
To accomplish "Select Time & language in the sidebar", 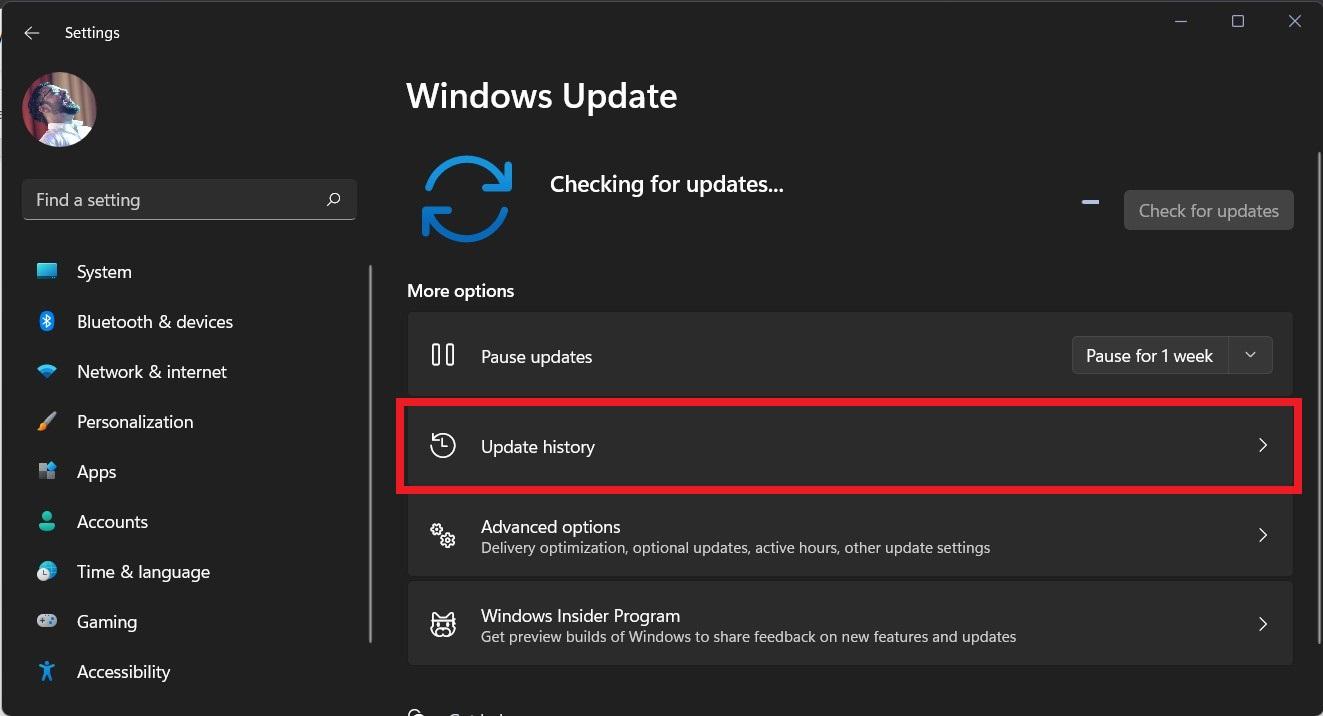I will [x=143, y=571].
